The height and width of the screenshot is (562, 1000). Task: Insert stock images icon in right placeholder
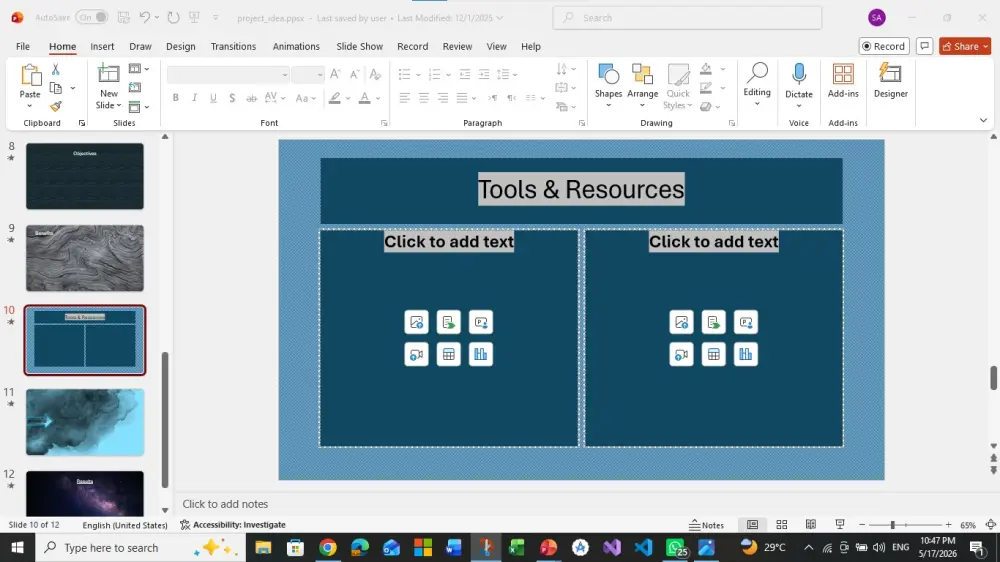click(681, 322)
